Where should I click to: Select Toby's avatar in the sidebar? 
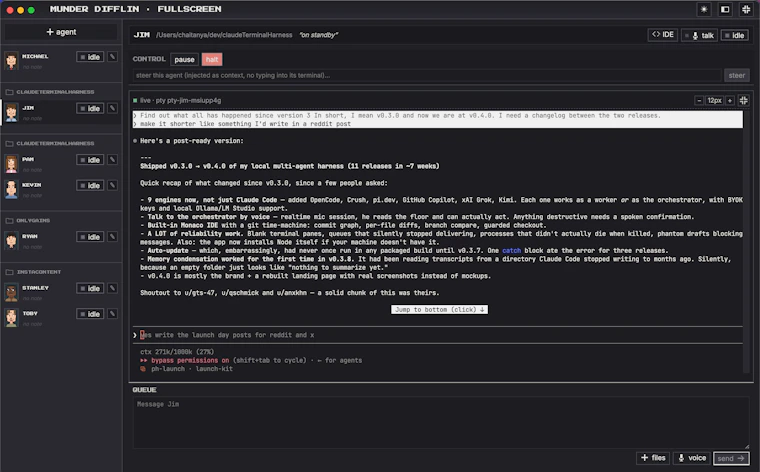click(x=11, y=318)
